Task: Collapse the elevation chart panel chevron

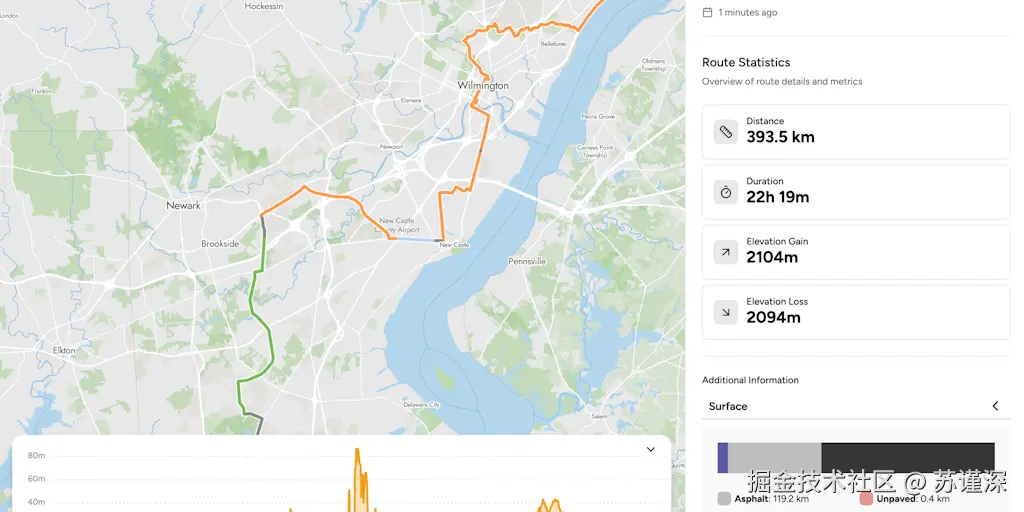Action: (x=650, y=449)
